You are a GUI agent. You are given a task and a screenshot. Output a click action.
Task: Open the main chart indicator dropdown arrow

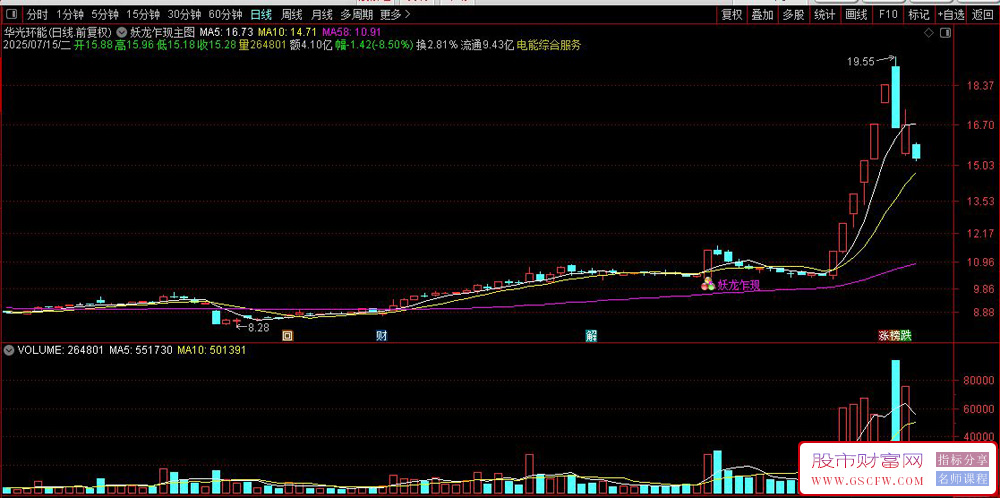[x=121, y=32]
